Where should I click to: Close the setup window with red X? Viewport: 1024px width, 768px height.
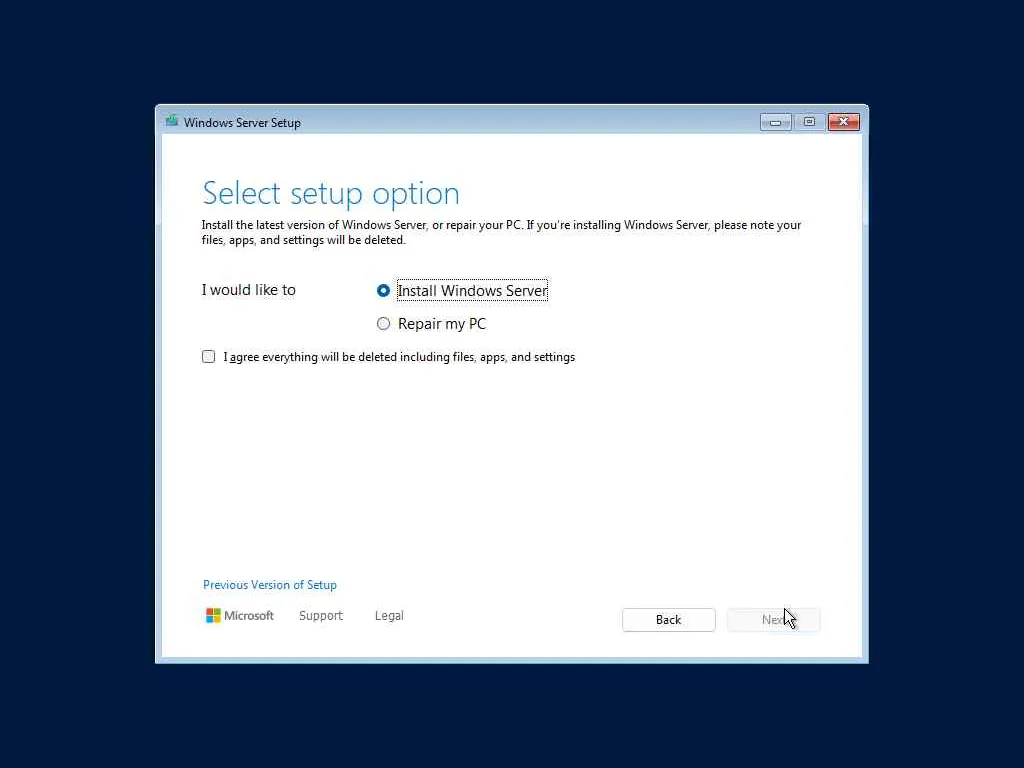(844, 122)
